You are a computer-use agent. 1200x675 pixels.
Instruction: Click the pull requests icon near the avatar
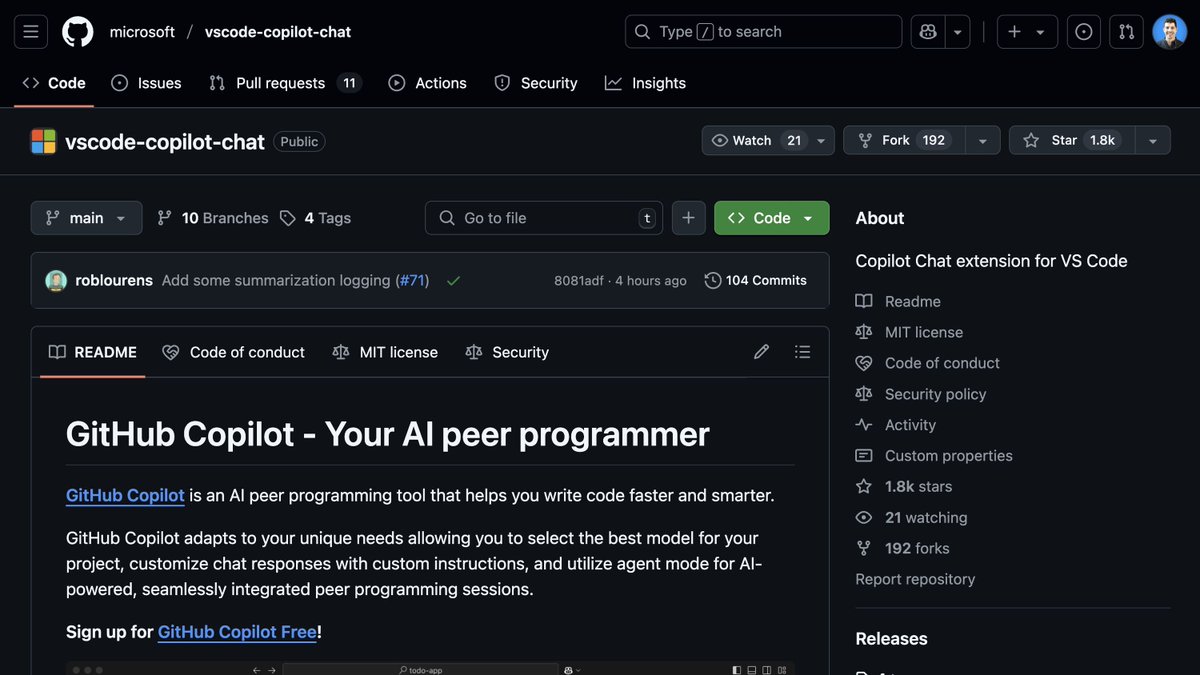click(1126, 31)
